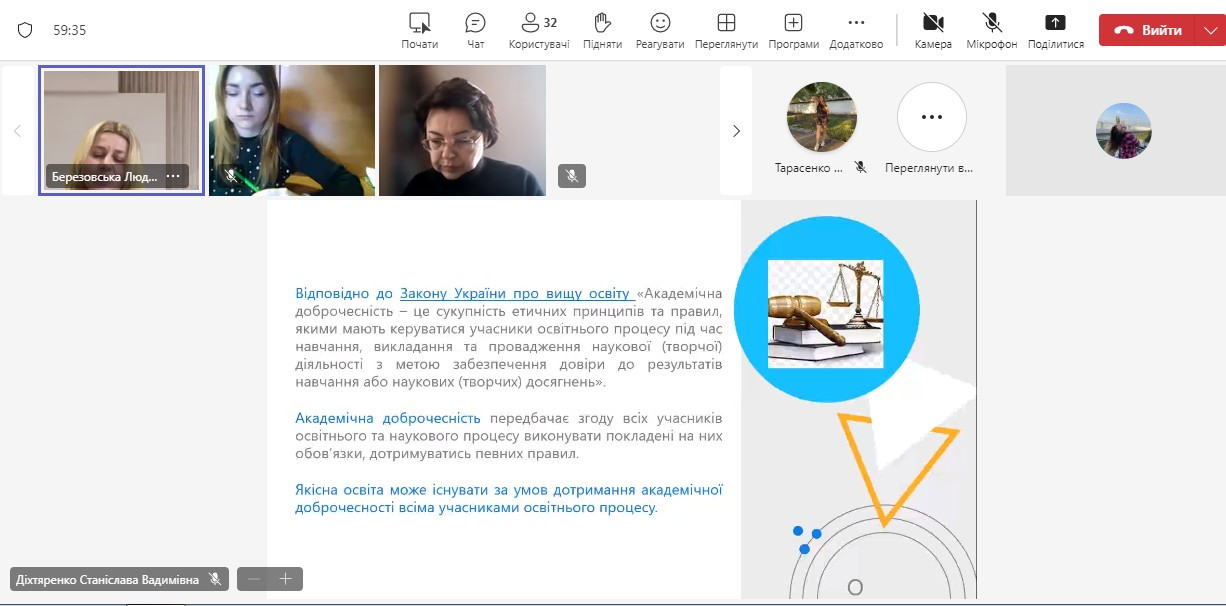Select Березовська Люд... video tile

coord(122,130)
